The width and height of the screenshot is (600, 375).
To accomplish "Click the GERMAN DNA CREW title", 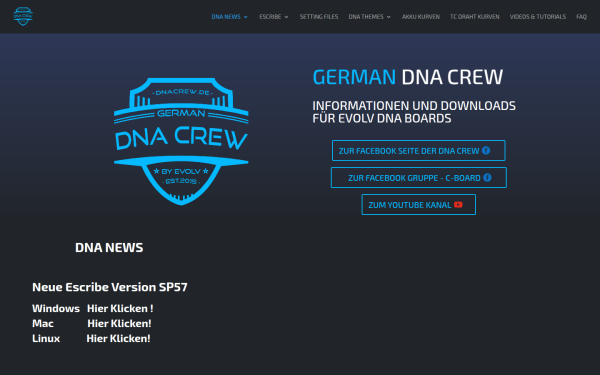I will pos(408,77).
